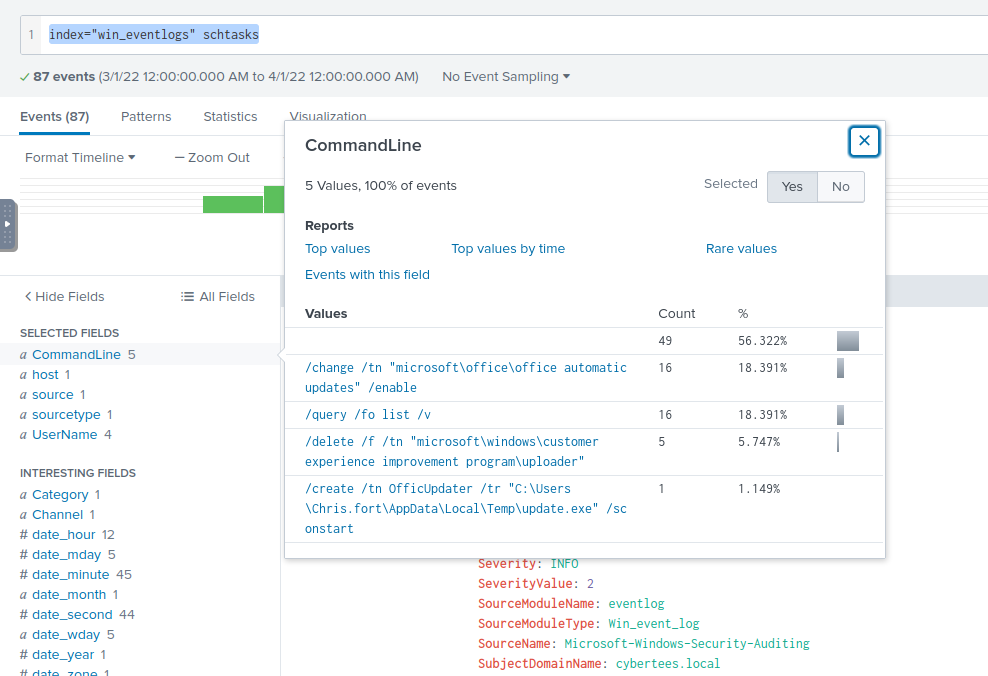
Task: Click the All Fields list icon
Action: point(187,296)
